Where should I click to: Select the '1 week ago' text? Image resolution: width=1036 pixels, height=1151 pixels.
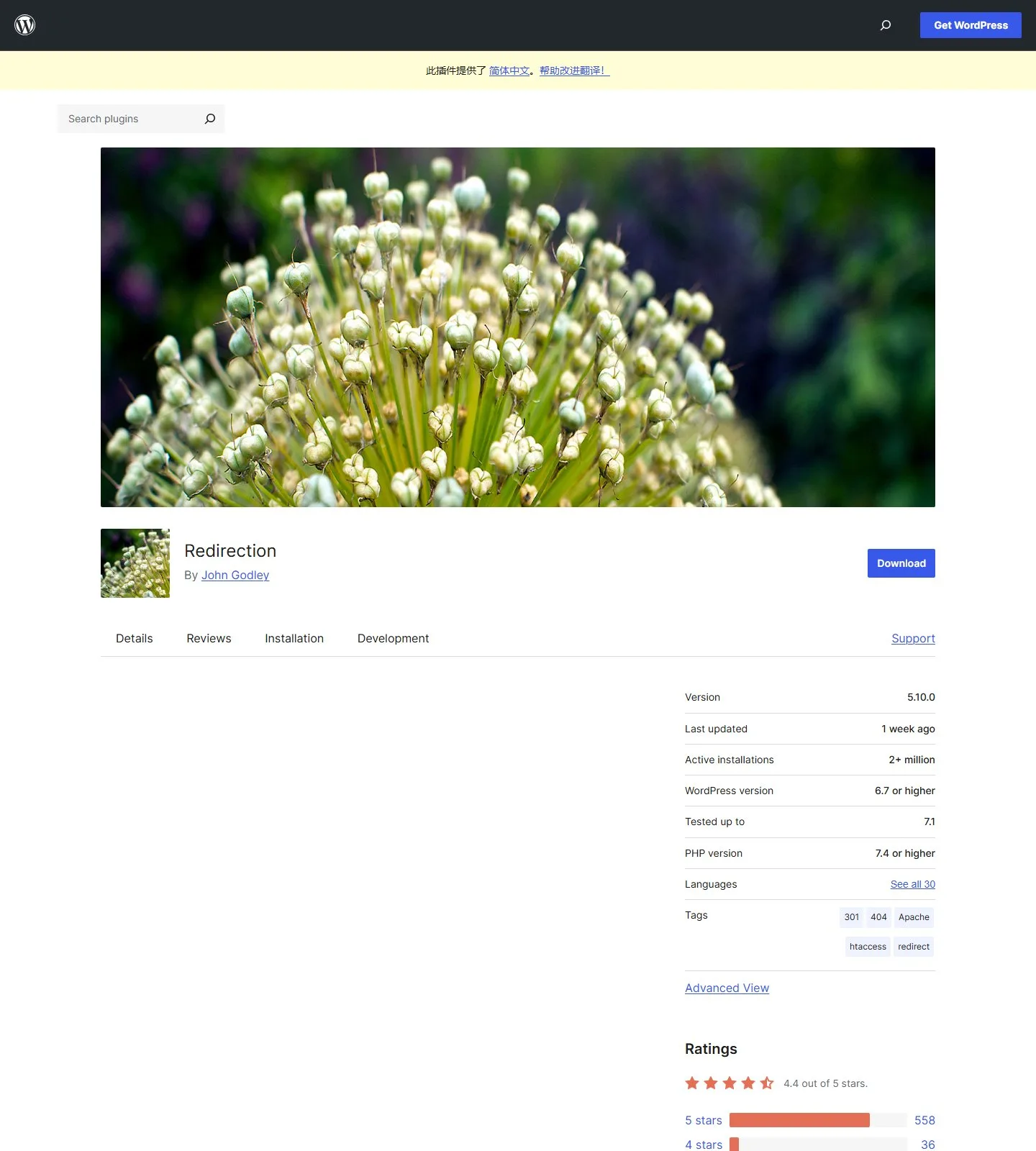908,729
